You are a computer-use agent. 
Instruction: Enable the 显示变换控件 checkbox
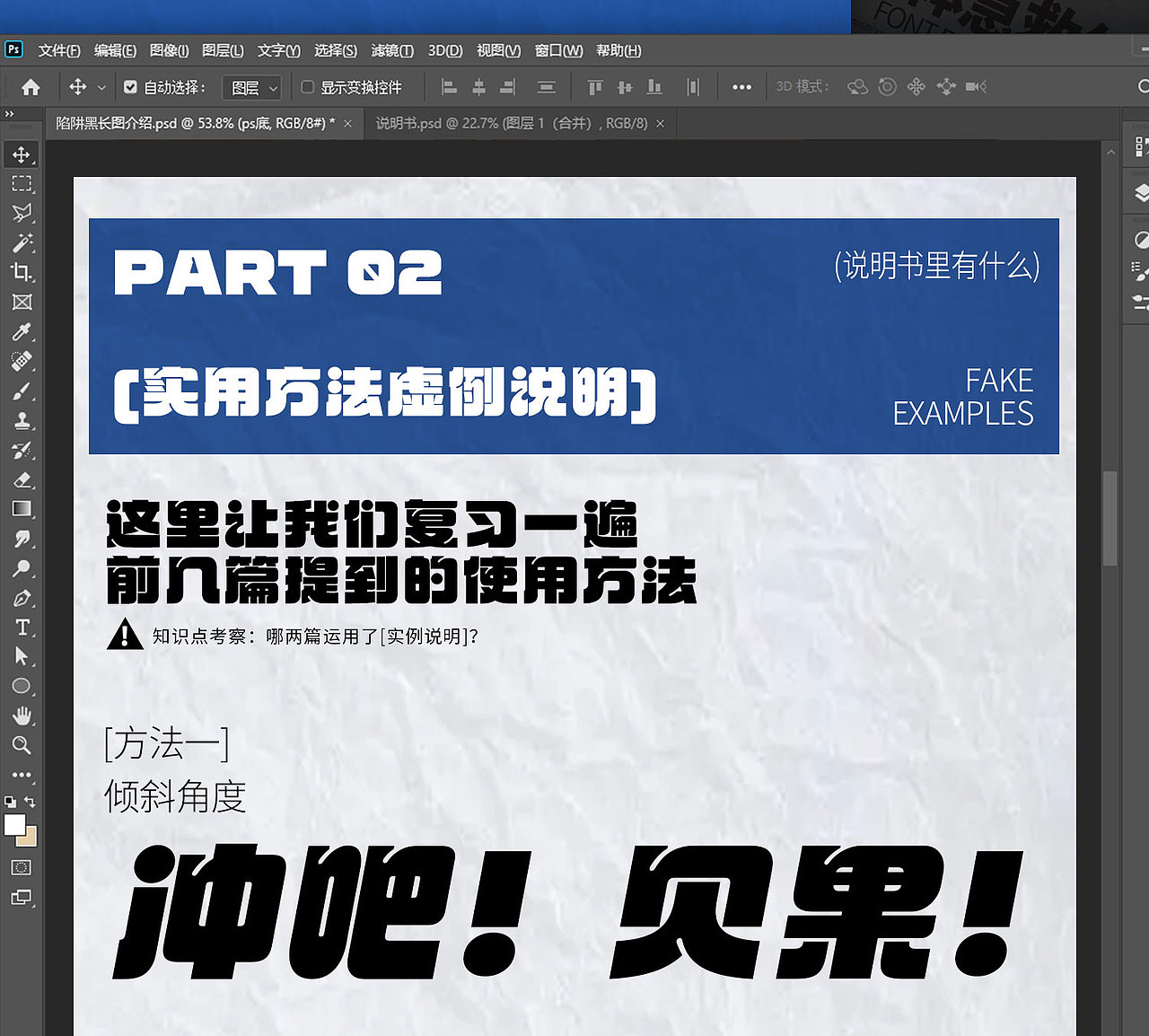pos(307,87)
